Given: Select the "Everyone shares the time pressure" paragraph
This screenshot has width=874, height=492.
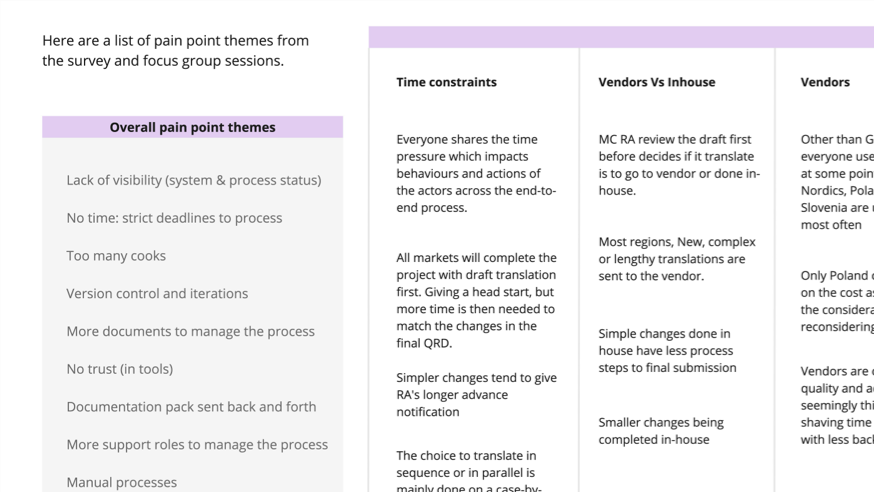Looking at the screenshot, I should (x=476, y=174).
